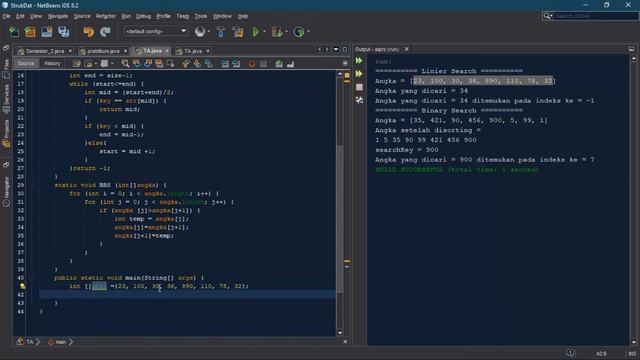Undo the last edit
The image size is (640, 360).
tap(88, 32)
